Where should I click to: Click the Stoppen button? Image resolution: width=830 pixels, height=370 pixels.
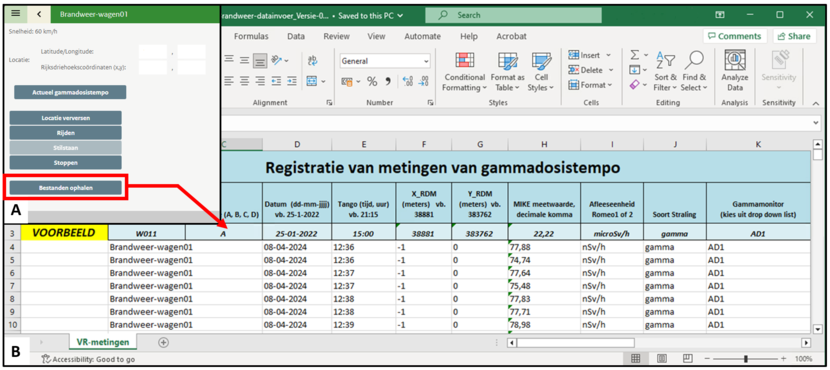point(66,163)
